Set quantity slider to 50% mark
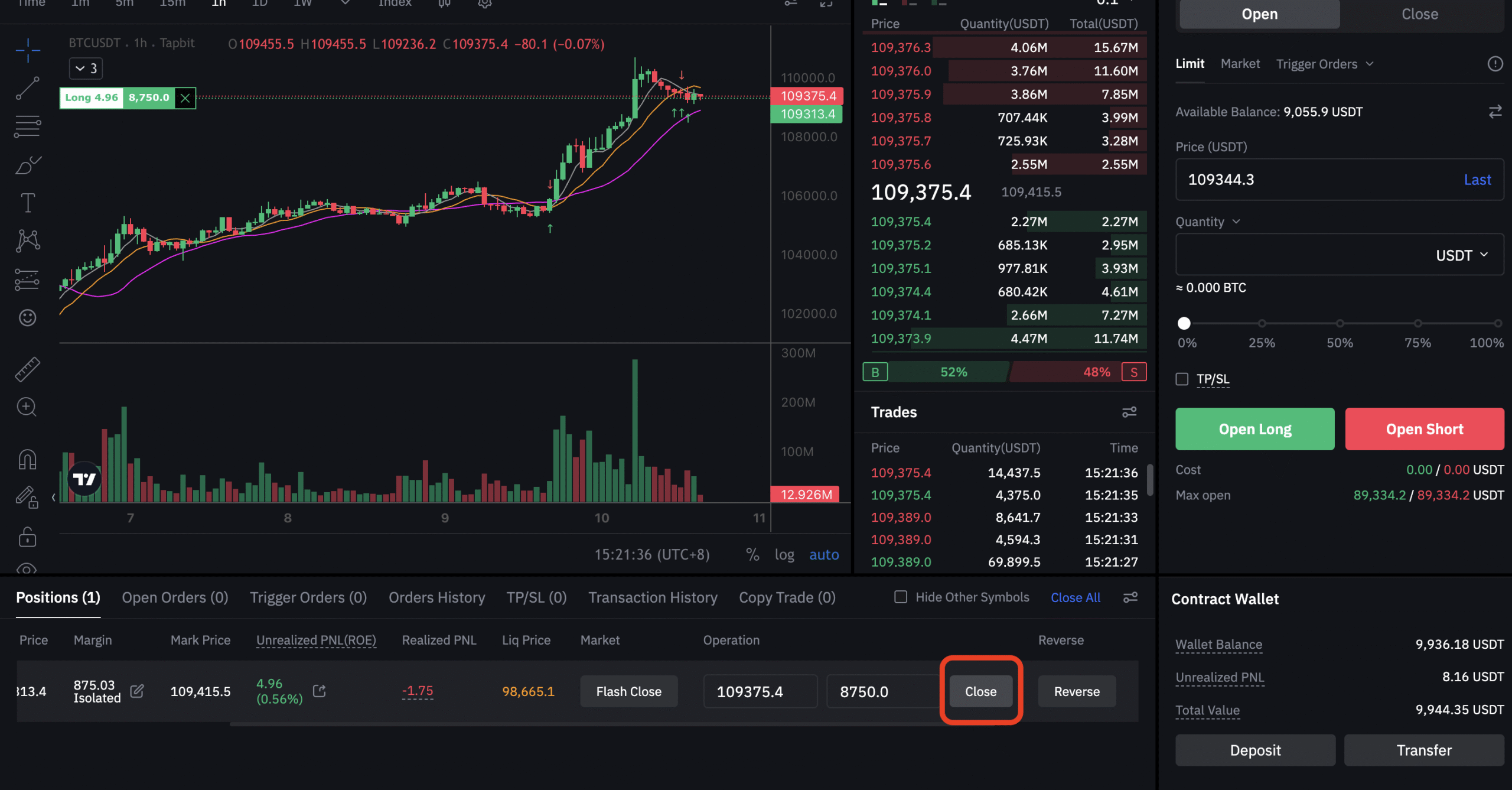Viewport: 1512px width, 790px height. coord(1340,323)
